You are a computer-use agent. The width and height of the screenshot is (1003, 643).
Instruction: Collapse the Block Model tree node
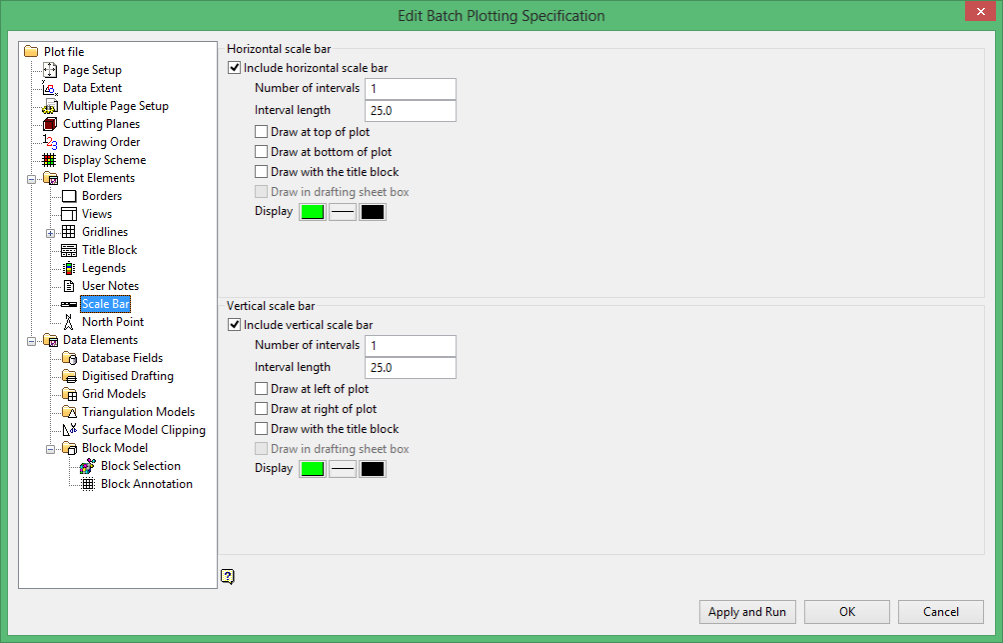(51, 449)
